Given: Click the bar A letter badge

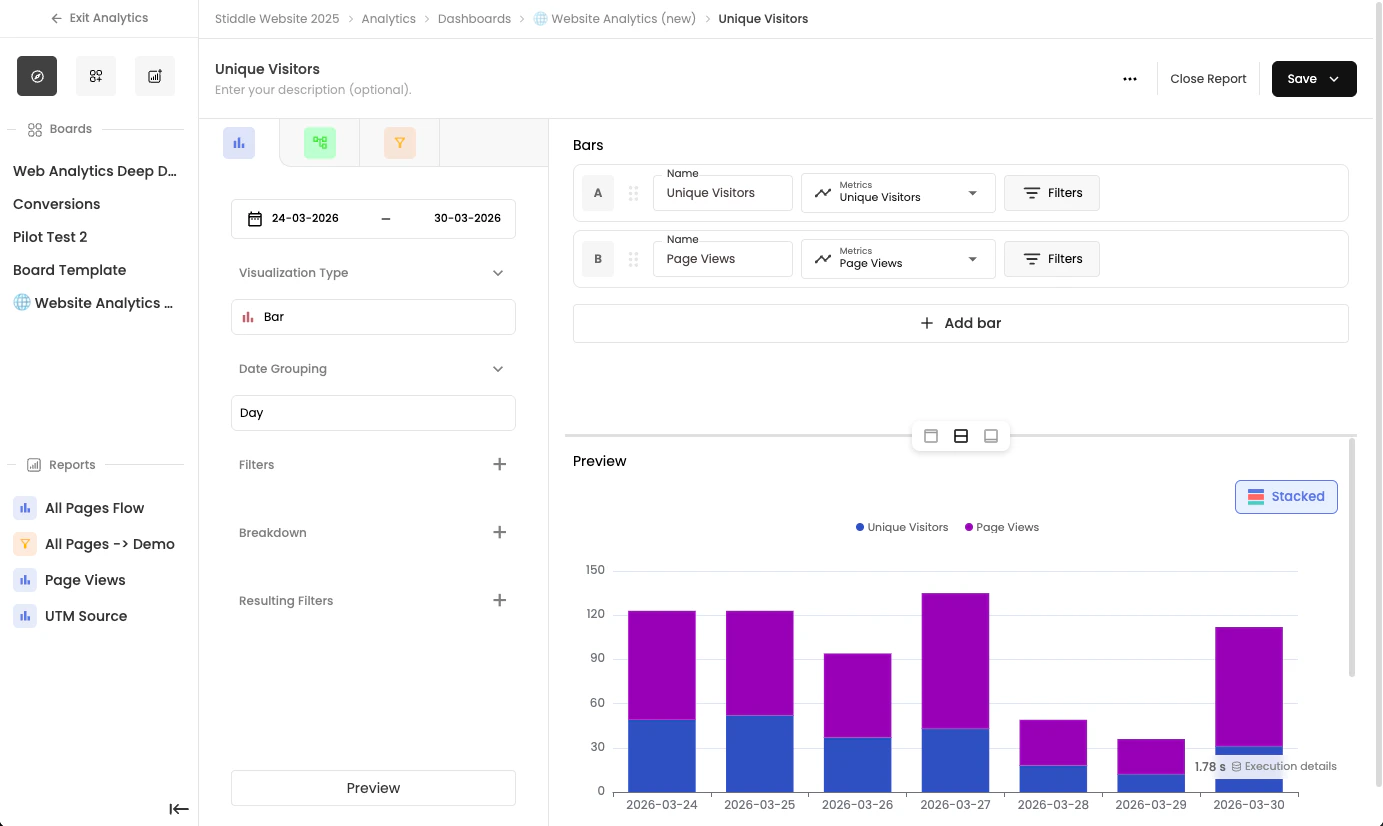Looking at the screenshot, I should 598,193.
